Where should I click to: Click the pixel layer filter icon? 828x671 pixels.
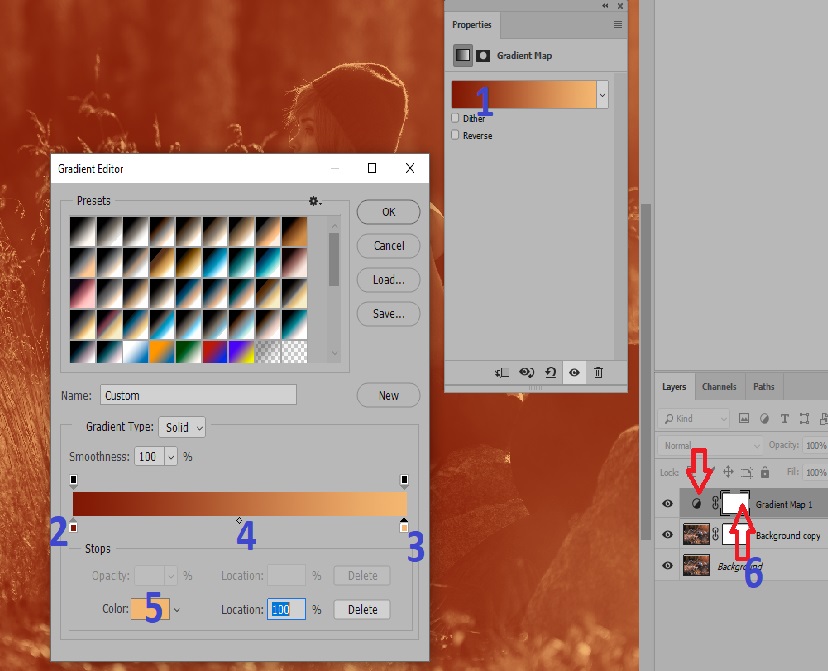(x=745, y=418)
